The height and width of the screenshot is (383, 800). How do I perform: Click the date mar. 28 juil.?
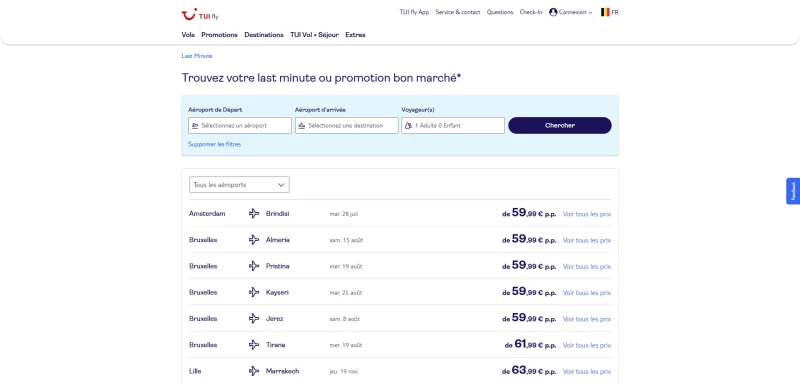click(344, 214)
